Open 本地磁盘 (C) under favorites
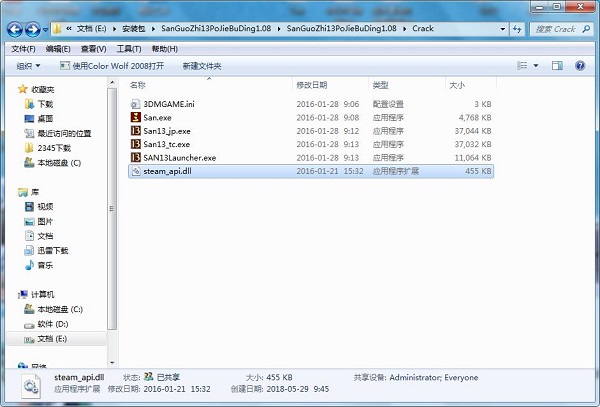 59,163
